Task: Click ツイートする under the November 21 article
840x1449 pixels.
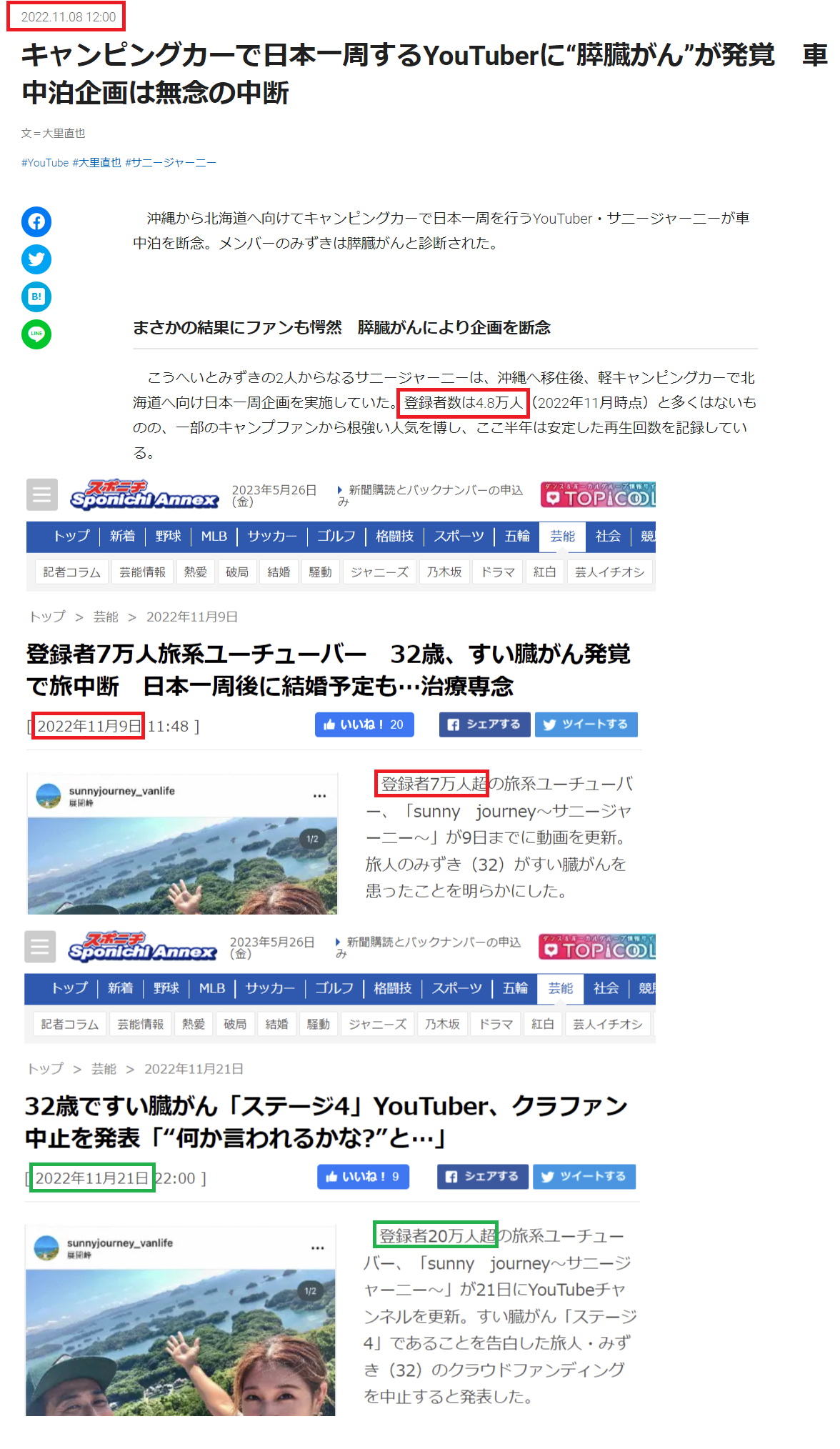Action: [x=584, y=1177]
